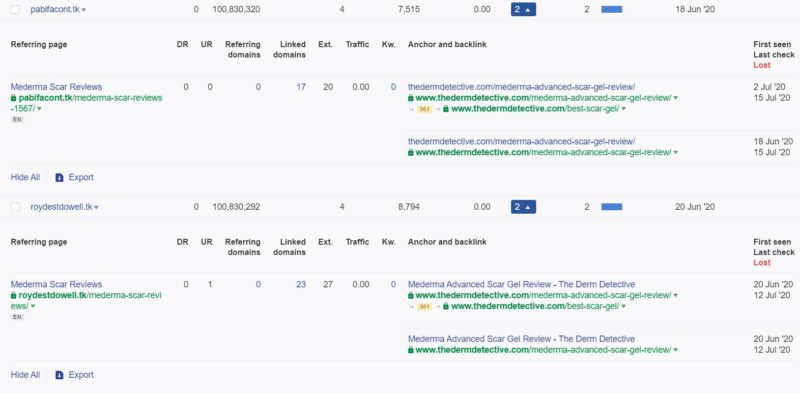Tick the checkbox beside roydestdowell.tk
This screenshot has width=800, height=393.
pyautogui.click(x=15, y=207)
